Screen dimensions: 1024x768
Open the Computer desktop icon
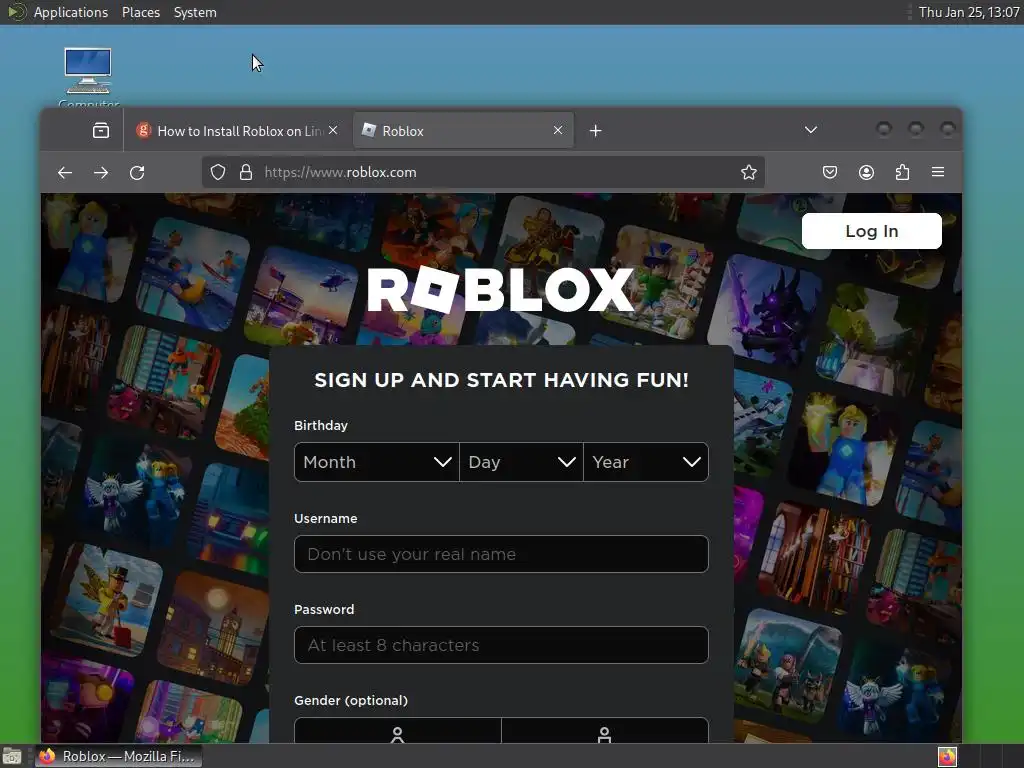(88, 75)
